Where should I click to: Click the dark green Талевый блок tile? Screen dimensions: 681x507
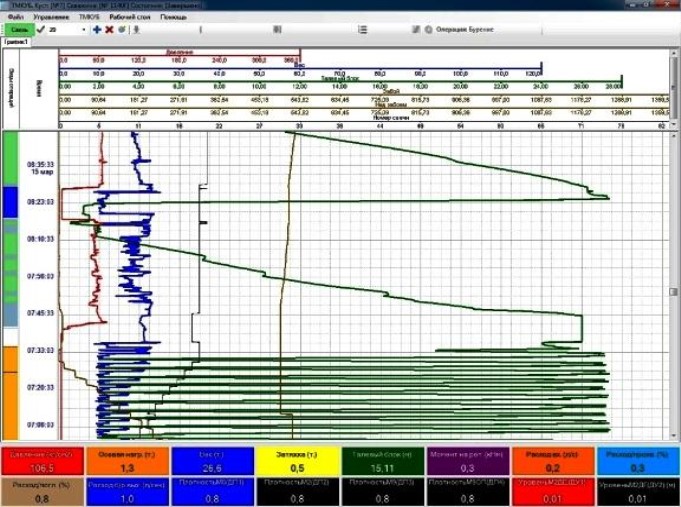(x=382, y=460)
